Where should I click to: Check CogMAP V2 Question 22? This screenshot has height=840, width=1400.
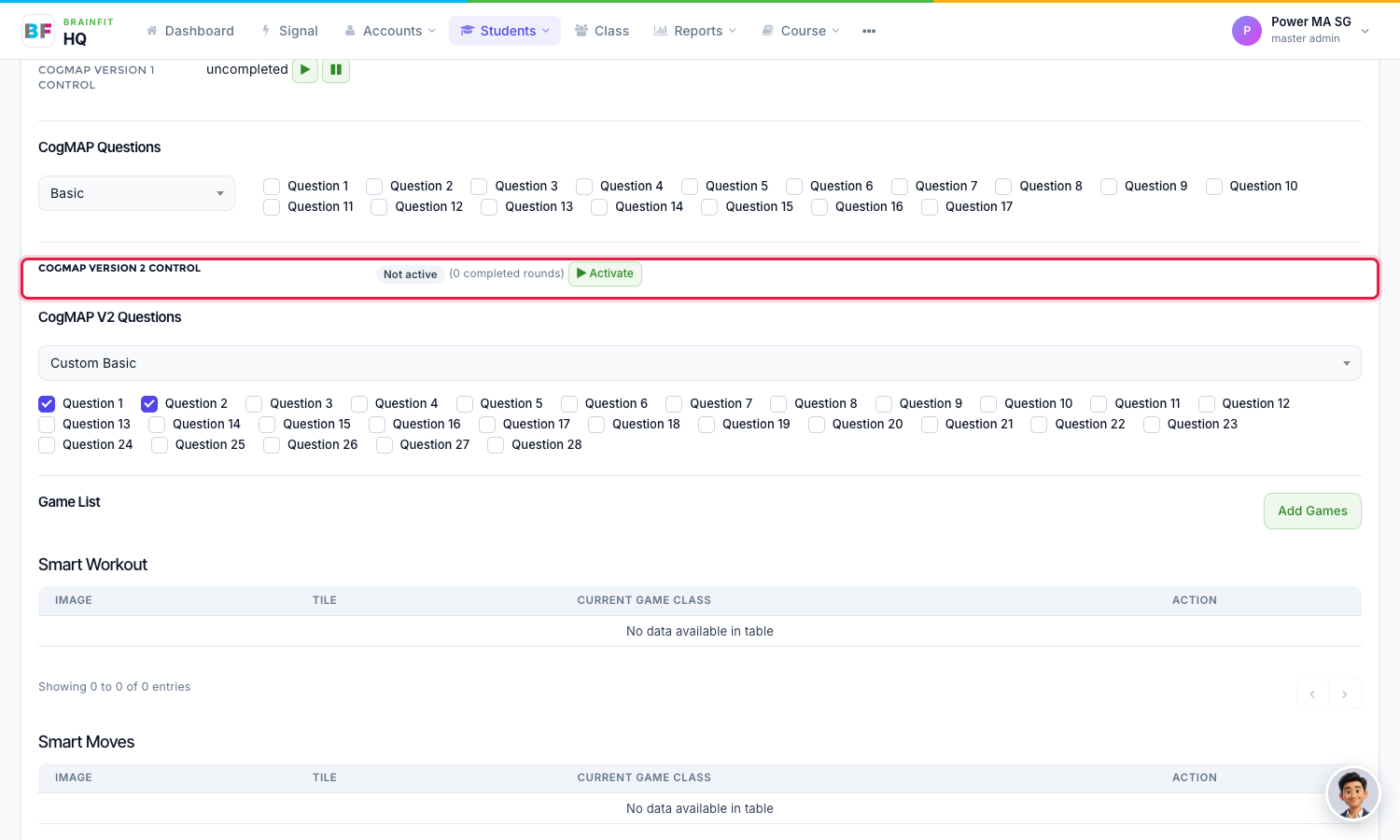click(1039, 425)
